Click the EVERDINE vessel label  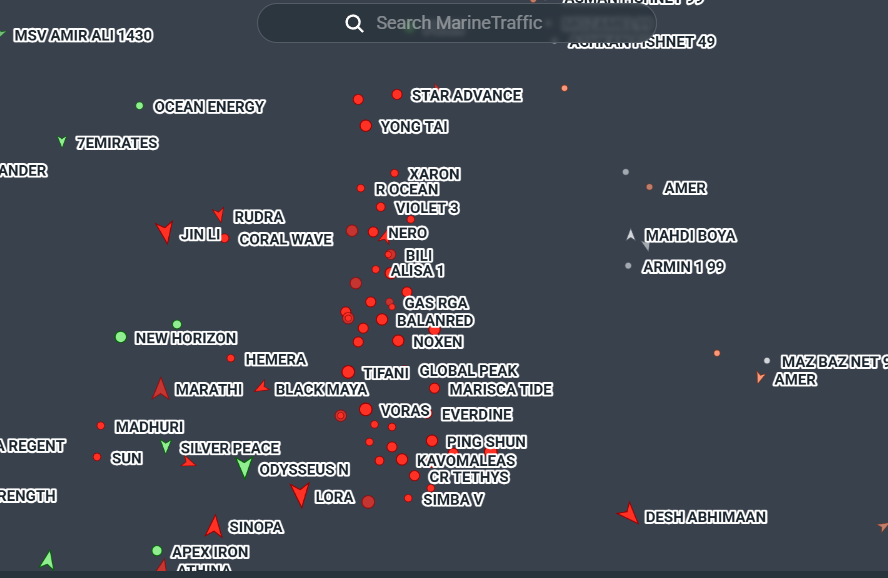[x=477, y=414]
